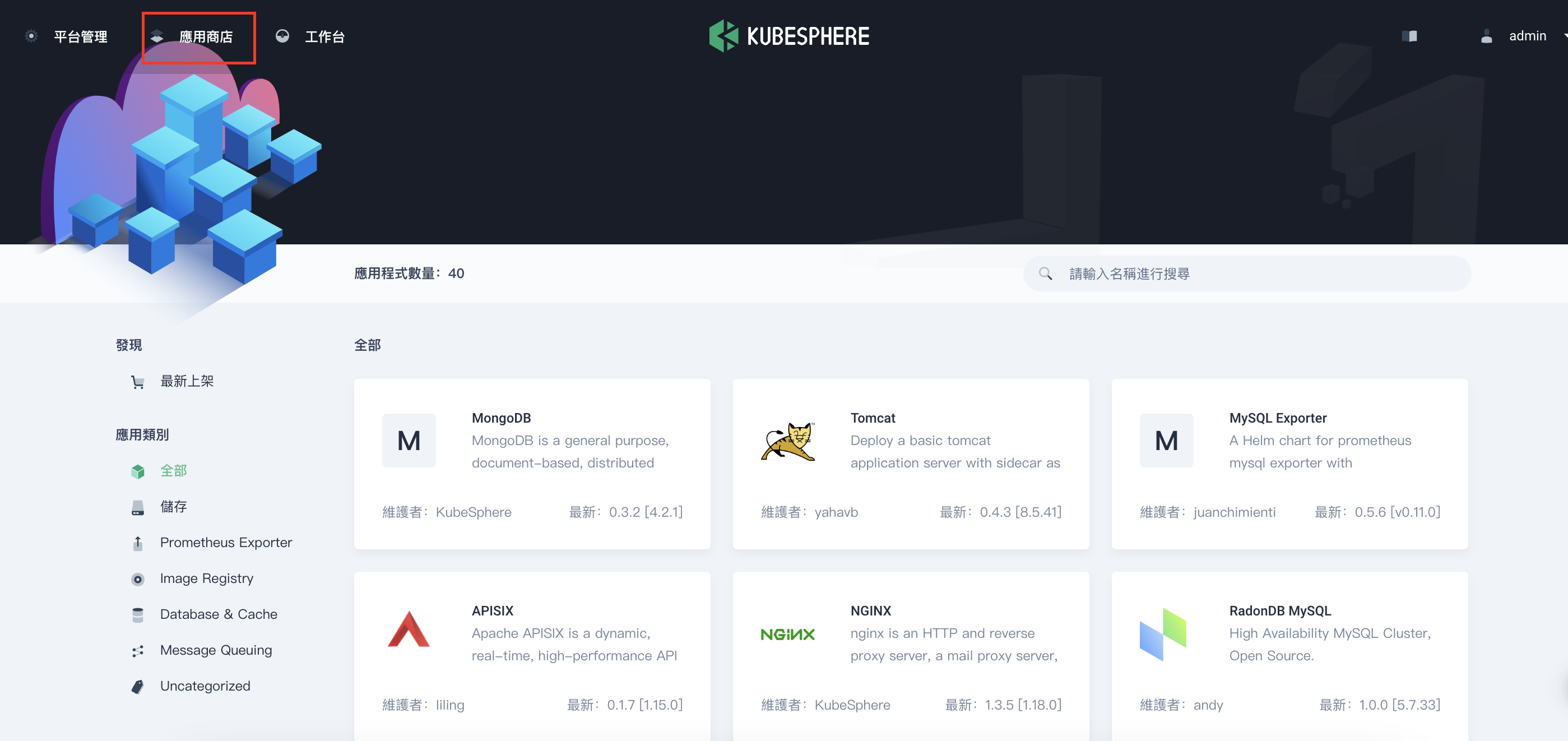Select the Database & Cache category
Image resolution: width=1568 pixels, height=741 pixels.
[x=218, y=614]
